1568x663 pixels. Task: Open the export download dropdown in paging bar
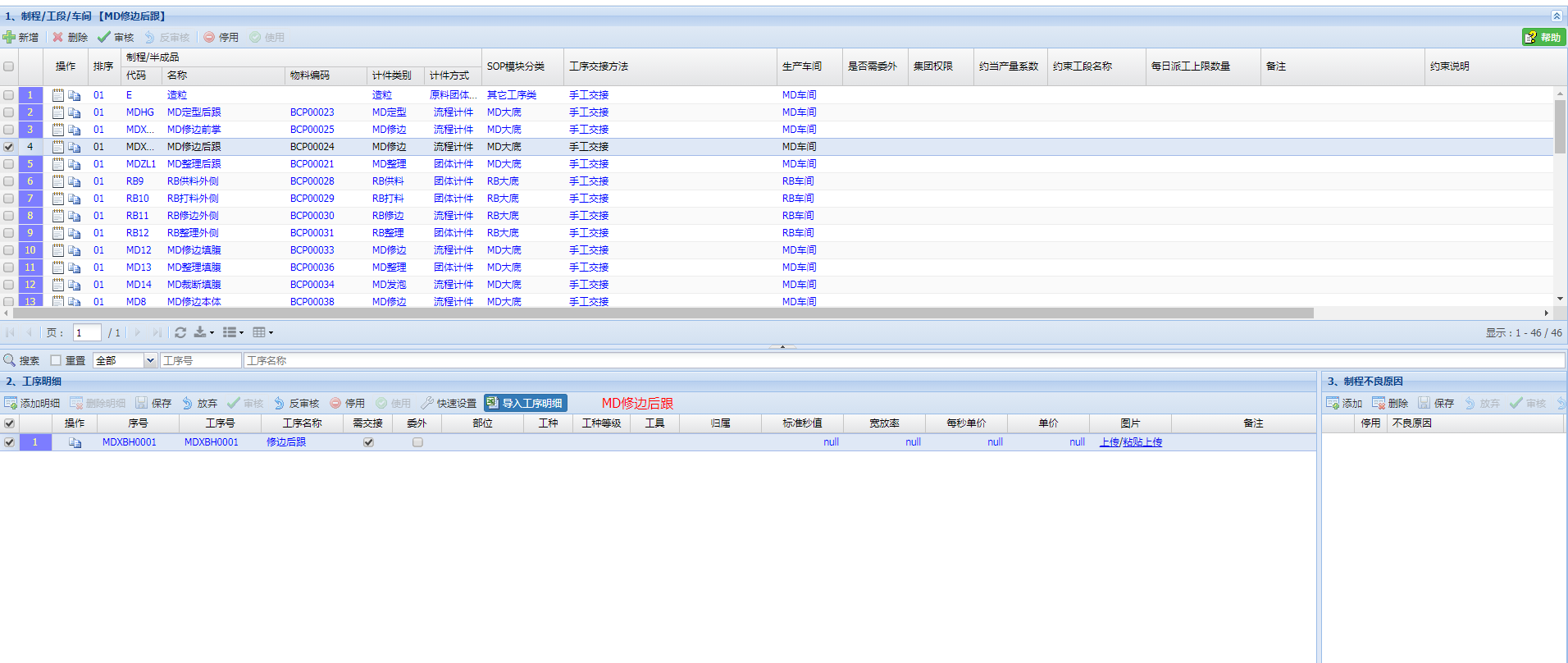coord(203,332)
